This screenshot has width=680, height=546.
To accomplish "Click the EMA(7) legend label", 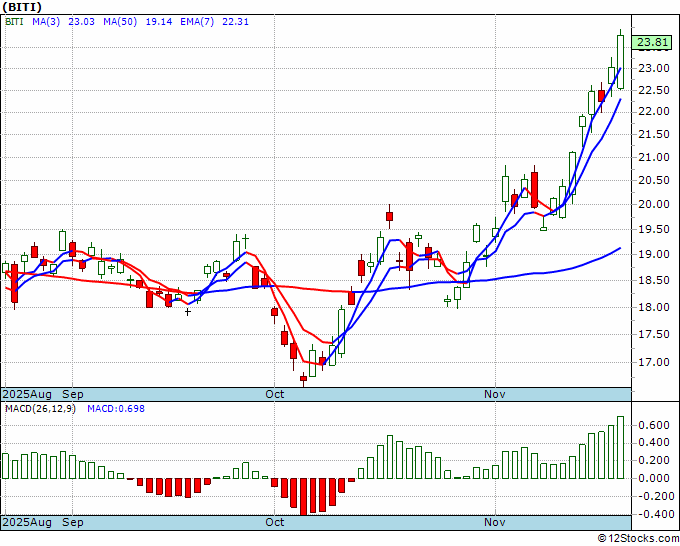I will point(197,21).
